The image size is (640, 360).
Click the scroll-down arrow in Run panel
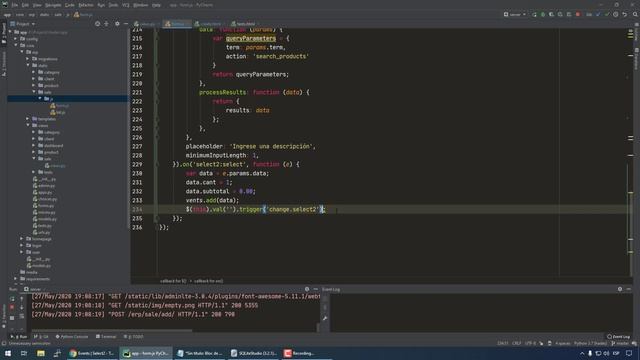point(22,307)
